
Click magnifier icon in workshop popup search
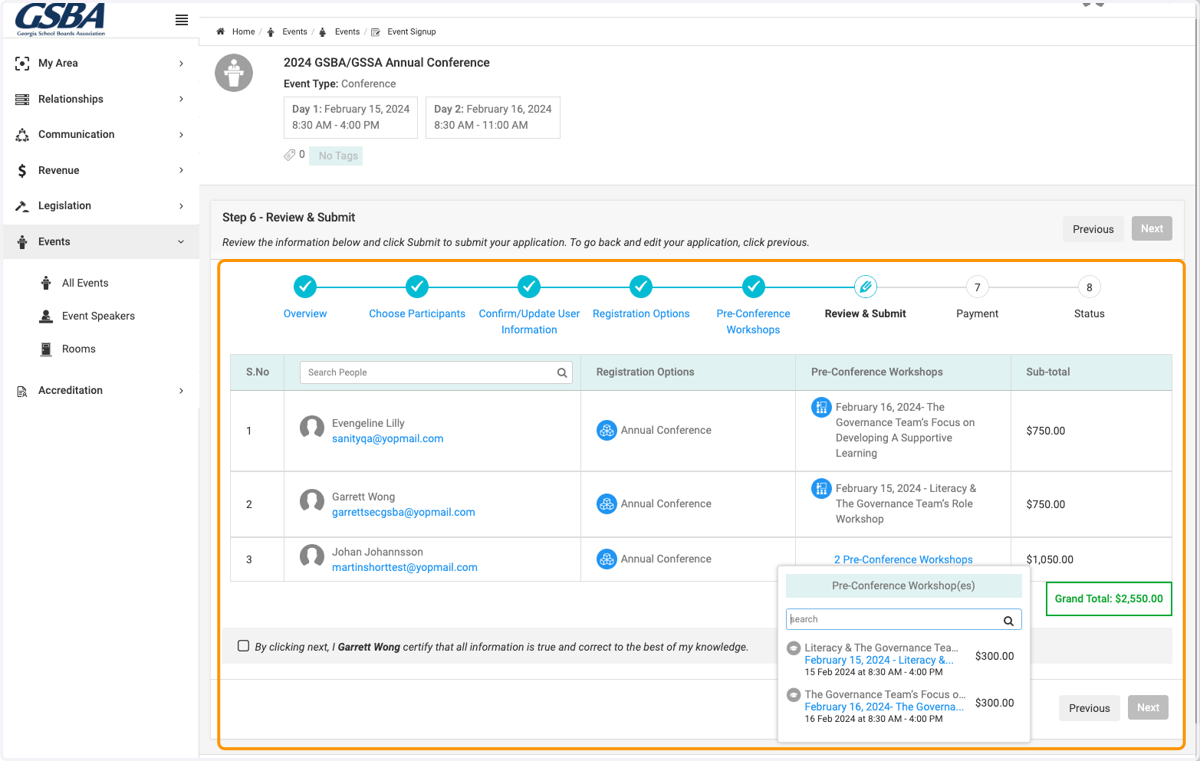(1008, 621)
